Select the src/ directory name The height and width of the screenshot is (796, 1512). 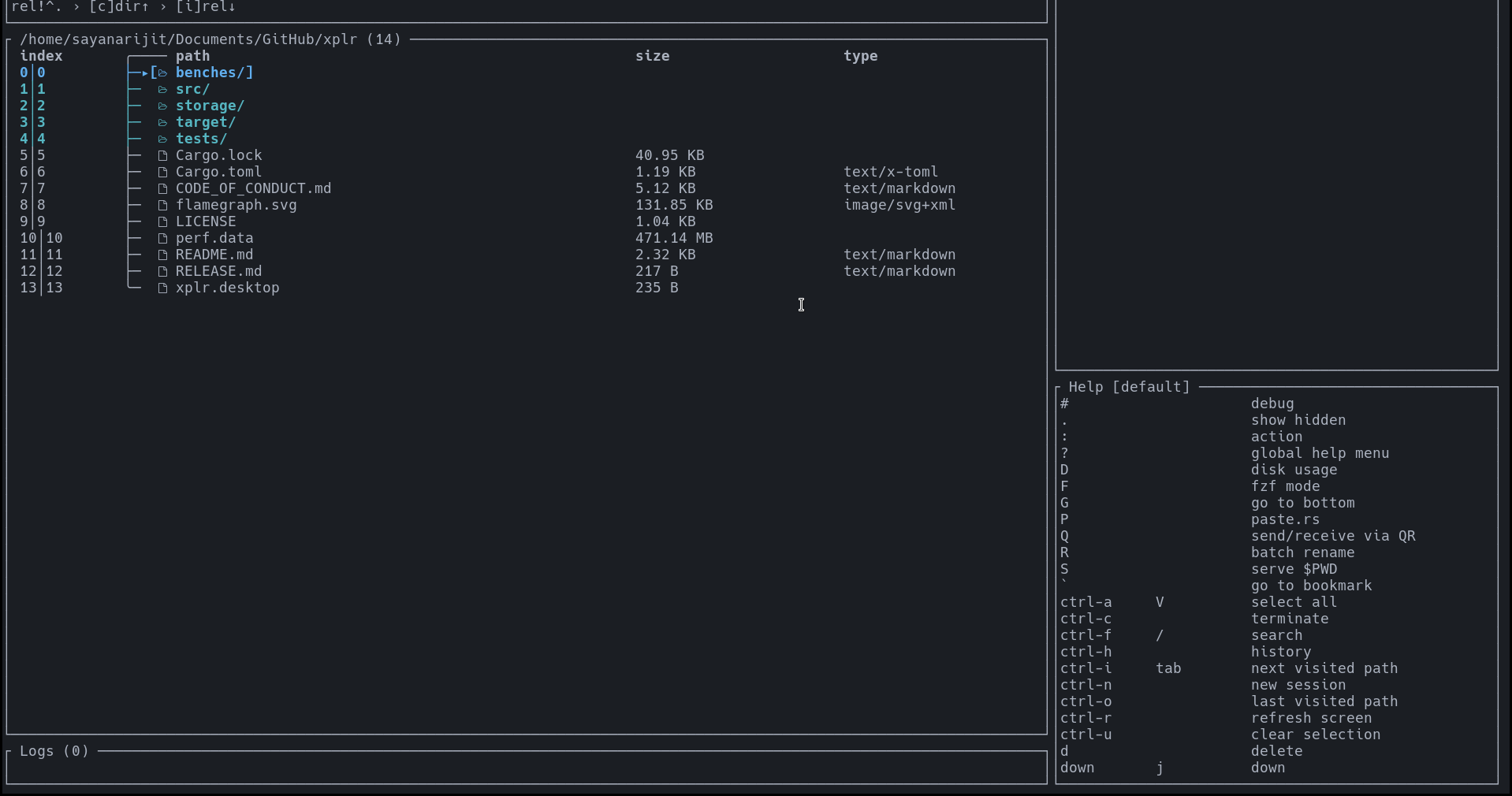click(x=193, y=89)
